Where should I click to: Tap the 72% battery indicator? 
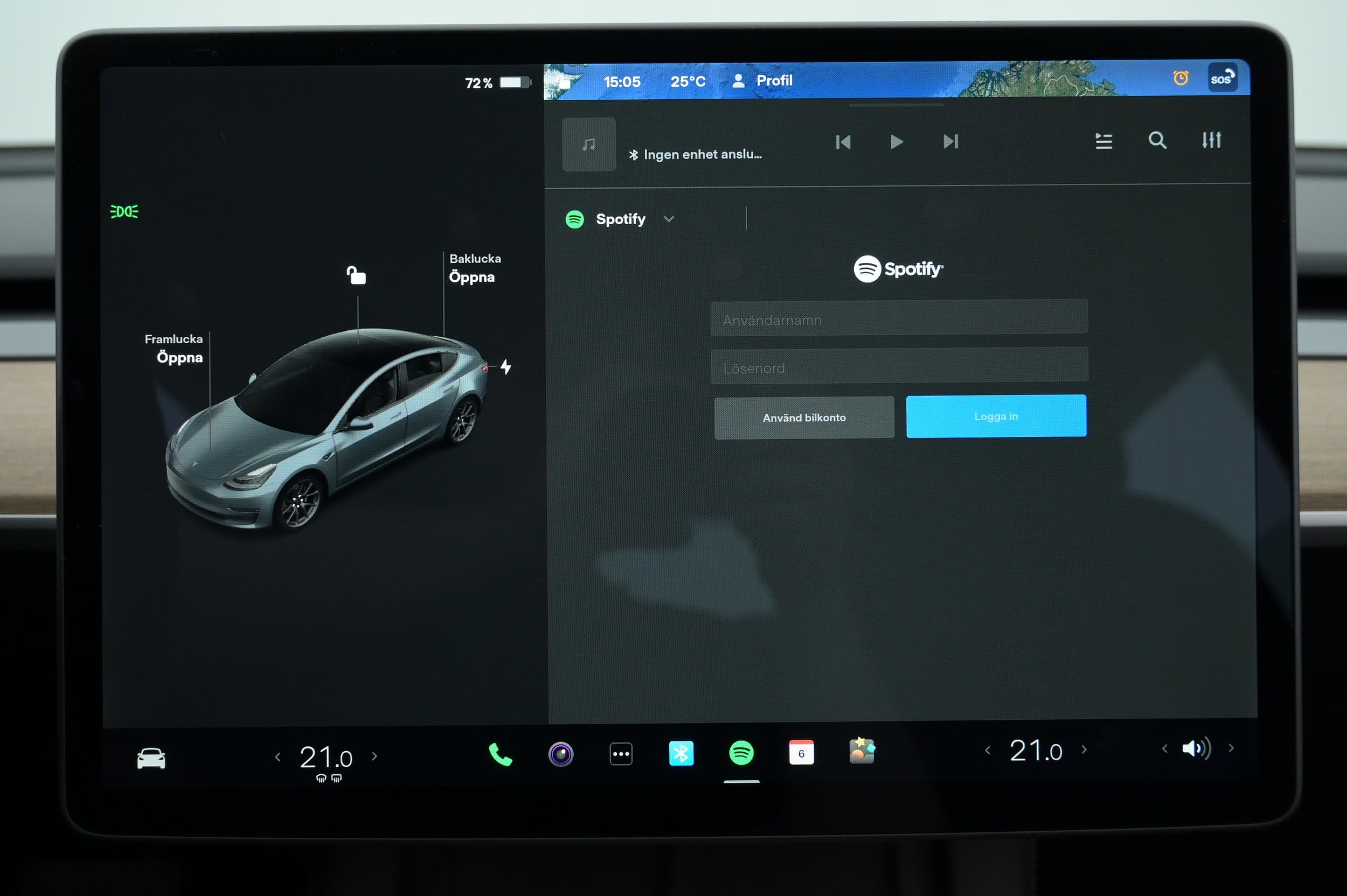coord(498,83)
